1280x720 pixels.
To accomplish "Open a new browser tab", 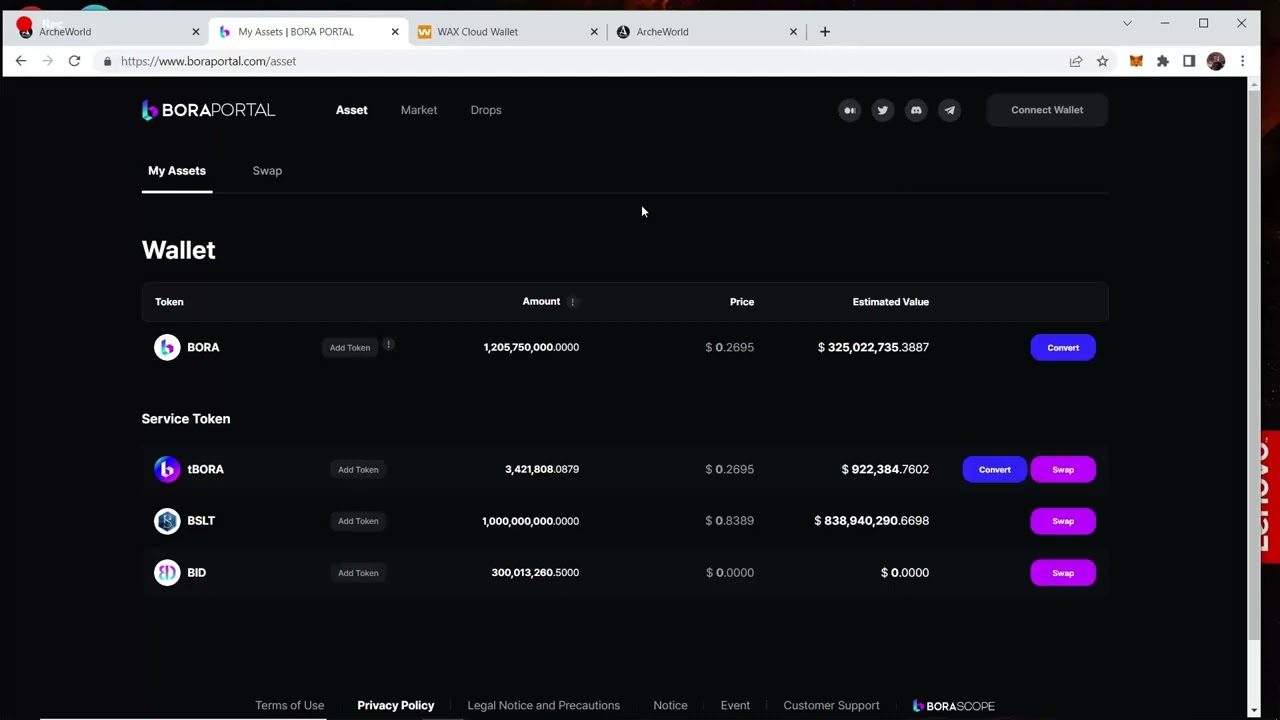I will tap(825, 32).
